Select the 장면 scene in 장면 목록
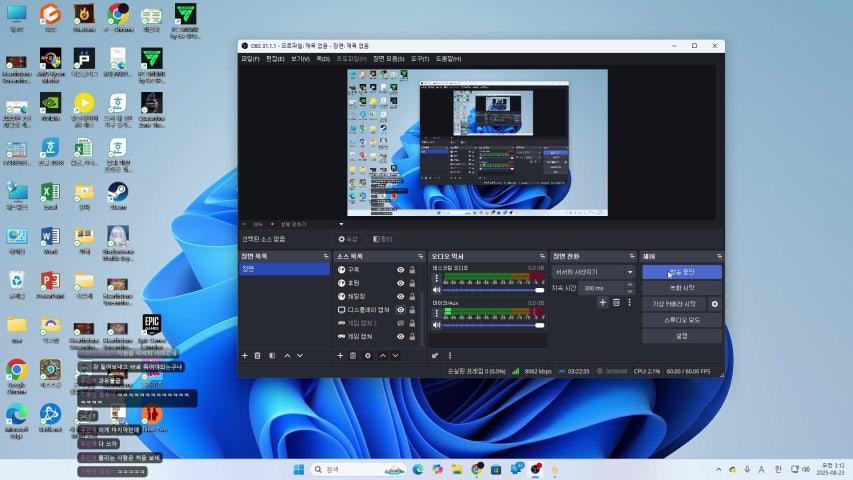Viewport: 853px width, 480px height. tap(285, 269)
